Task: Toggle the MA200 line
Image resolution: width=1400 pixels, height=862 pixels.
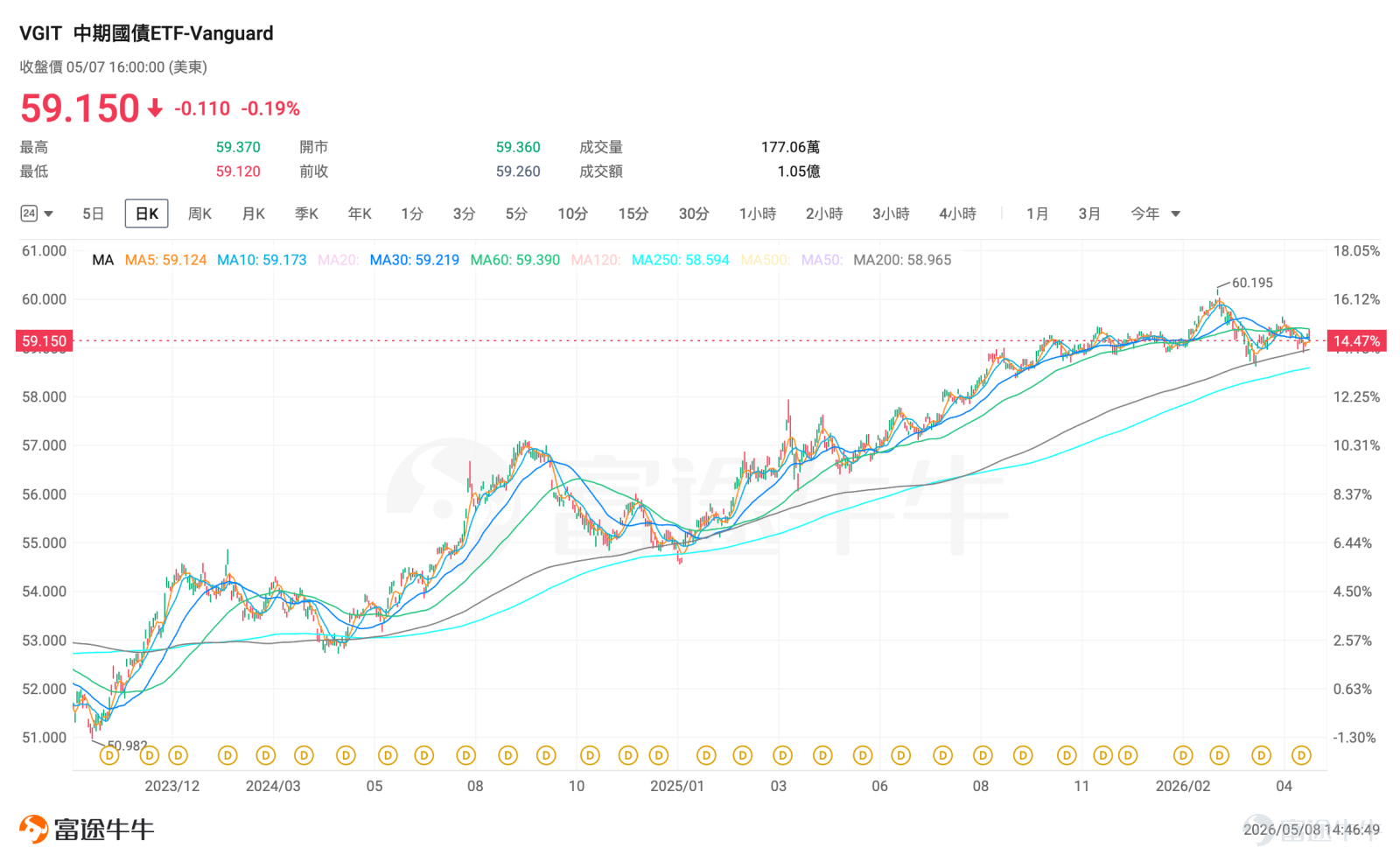Action: [902, 260]
